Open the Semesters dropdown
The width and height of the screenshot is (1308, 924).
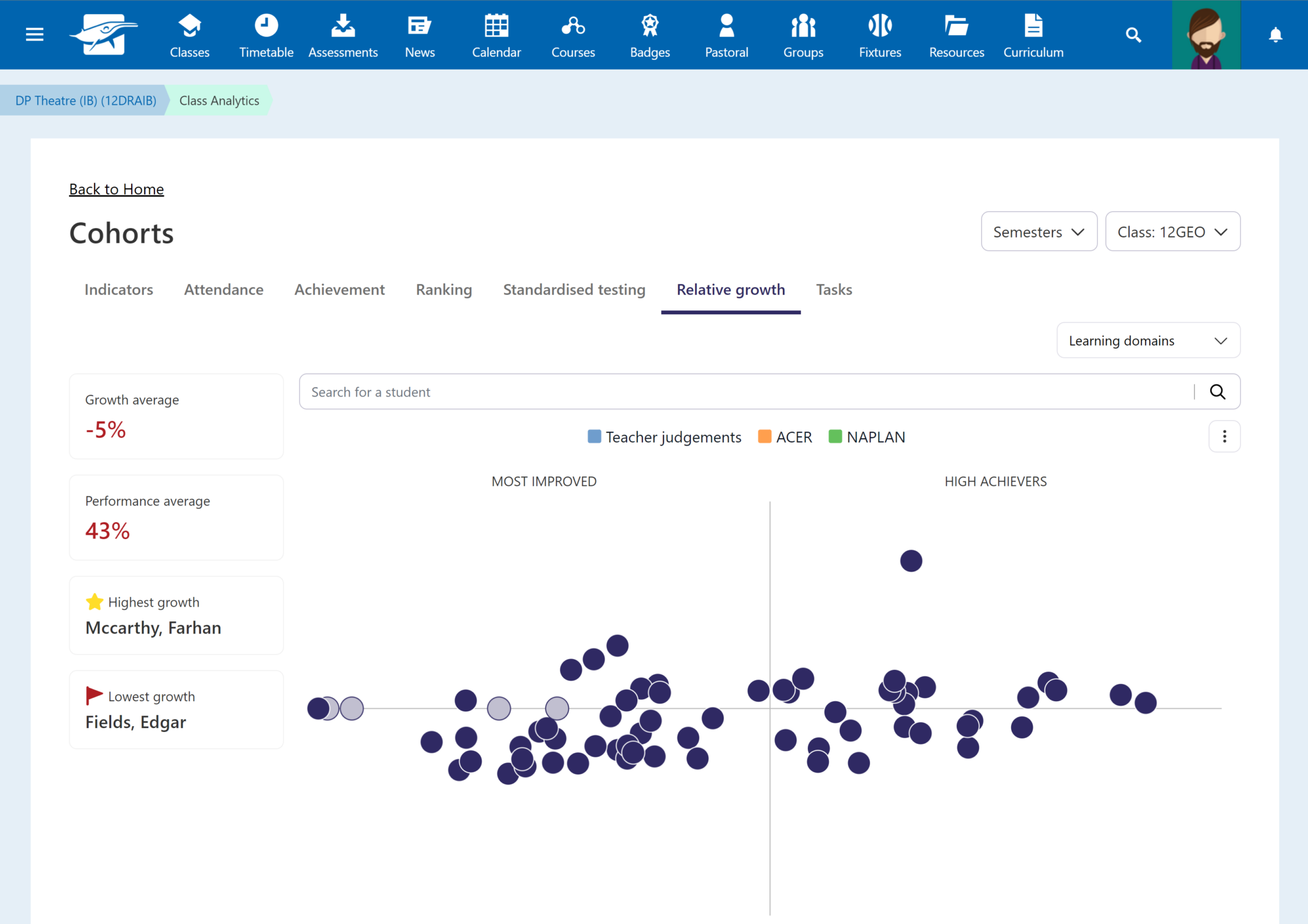(x=1038, y=231)
